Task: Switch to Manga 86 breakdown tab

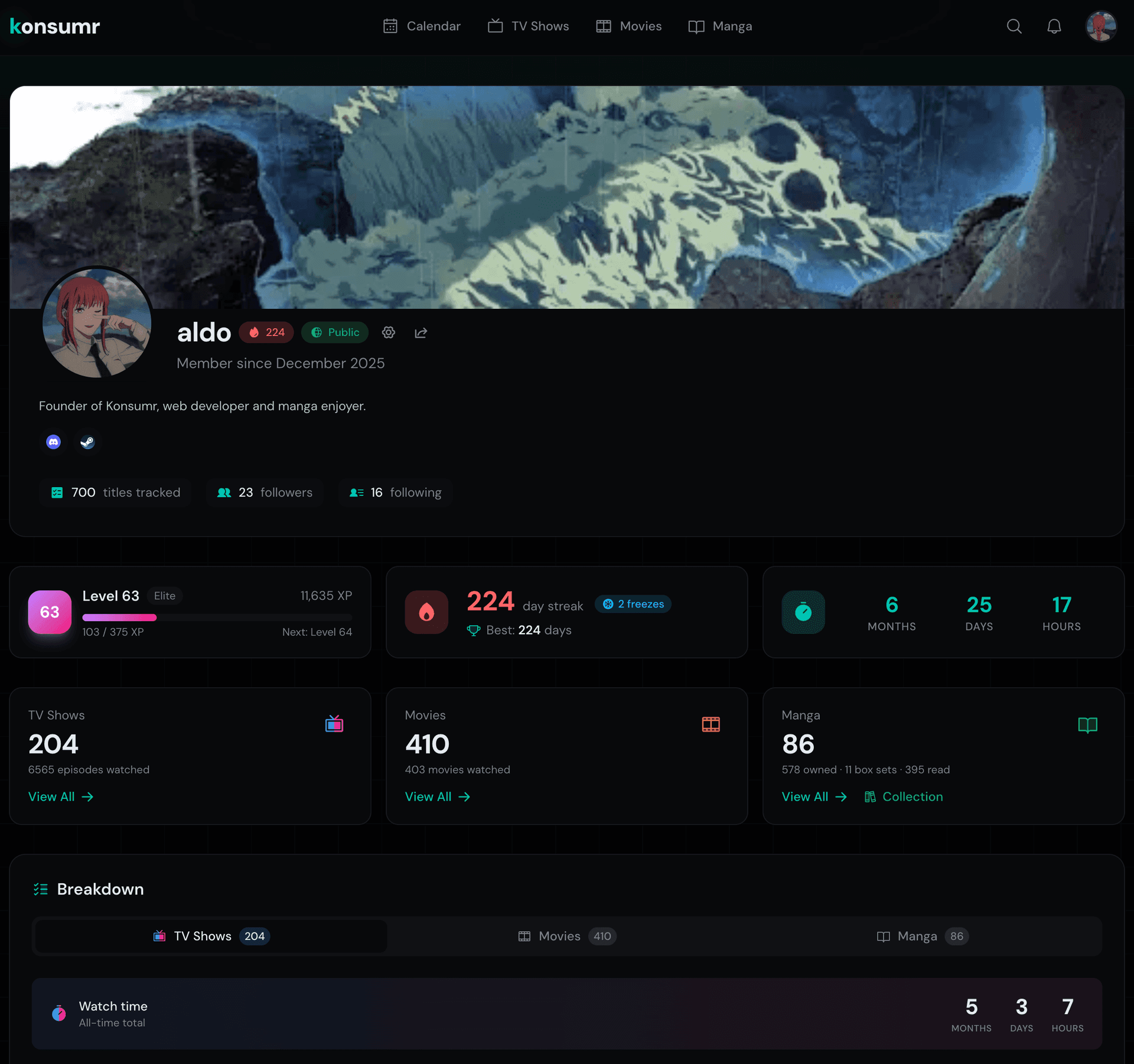Action: pos(923,936)
